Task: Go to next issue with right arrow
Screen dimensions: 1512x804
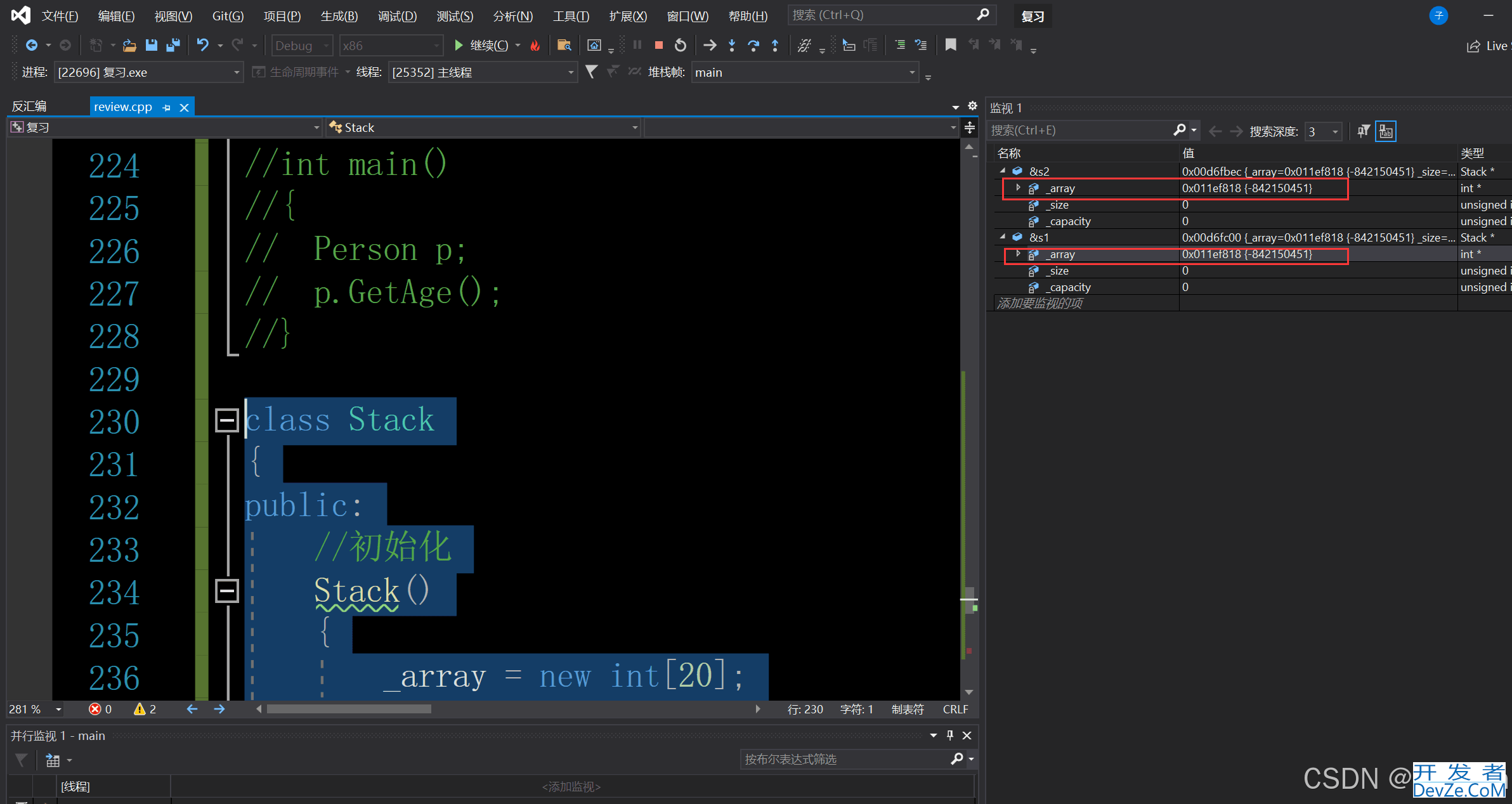Action: tap(219, 709)
